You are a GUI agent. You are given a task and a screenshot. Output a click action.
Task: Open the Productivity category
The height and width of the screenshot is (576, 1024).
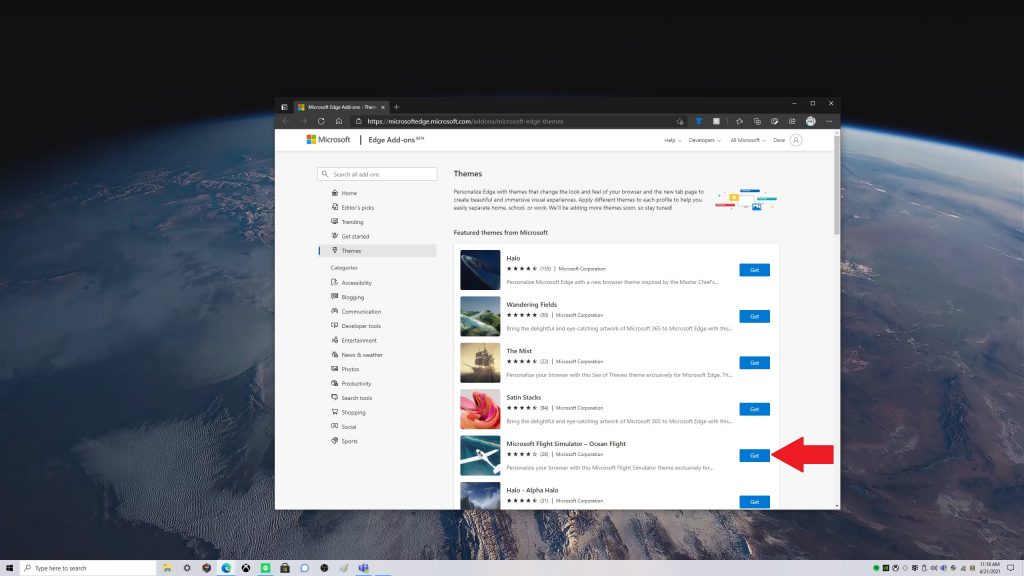(x=351, y=383)
